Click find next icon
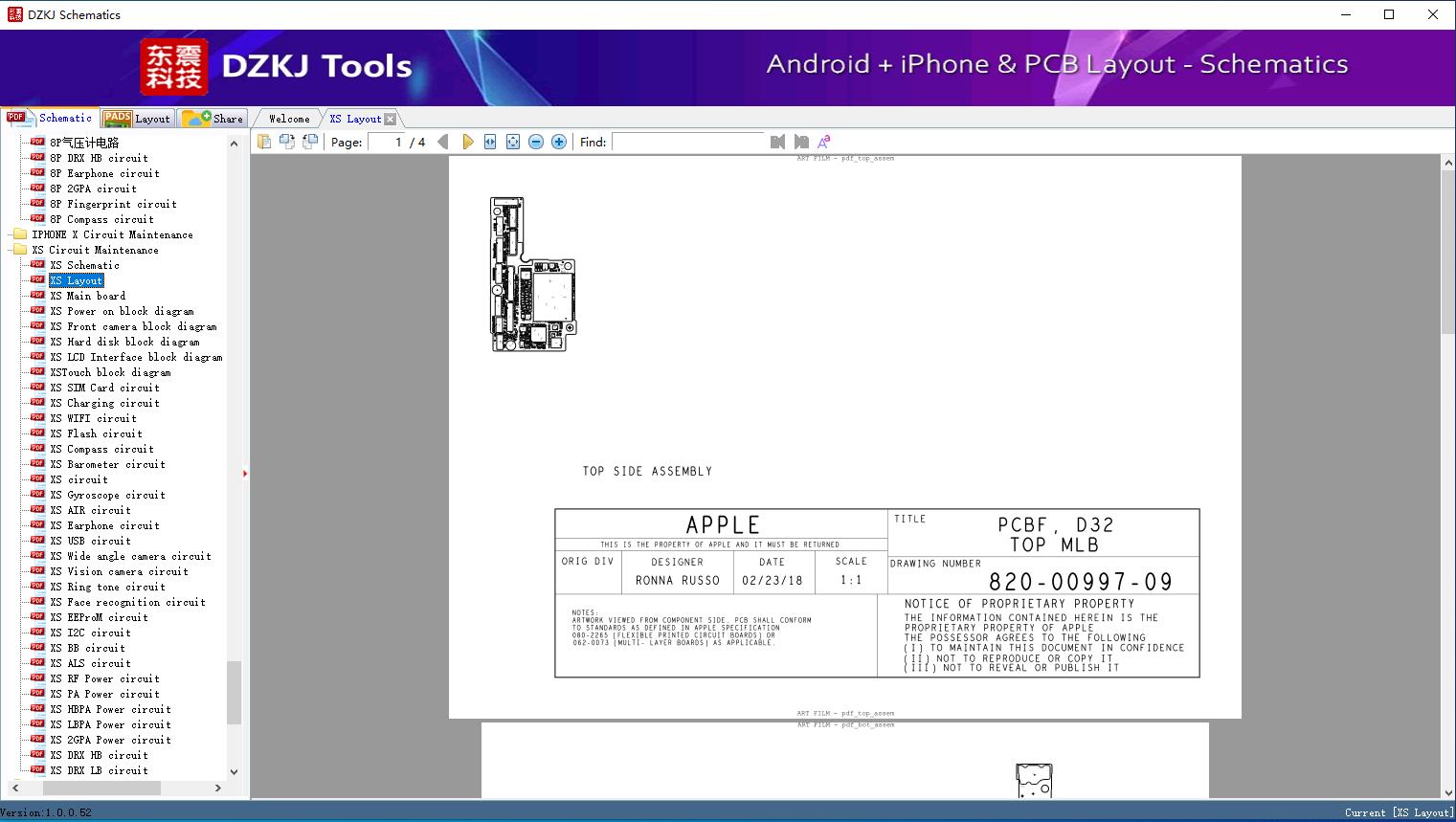The image size is (1456, 822). [x=801, y=142]
